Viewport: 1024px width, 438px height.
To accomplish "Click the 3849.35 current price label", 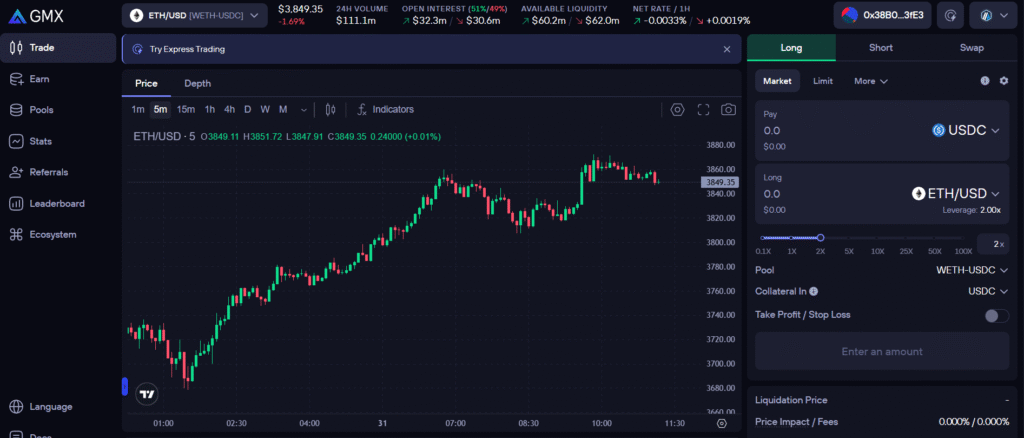I will [x=720, y=182].
